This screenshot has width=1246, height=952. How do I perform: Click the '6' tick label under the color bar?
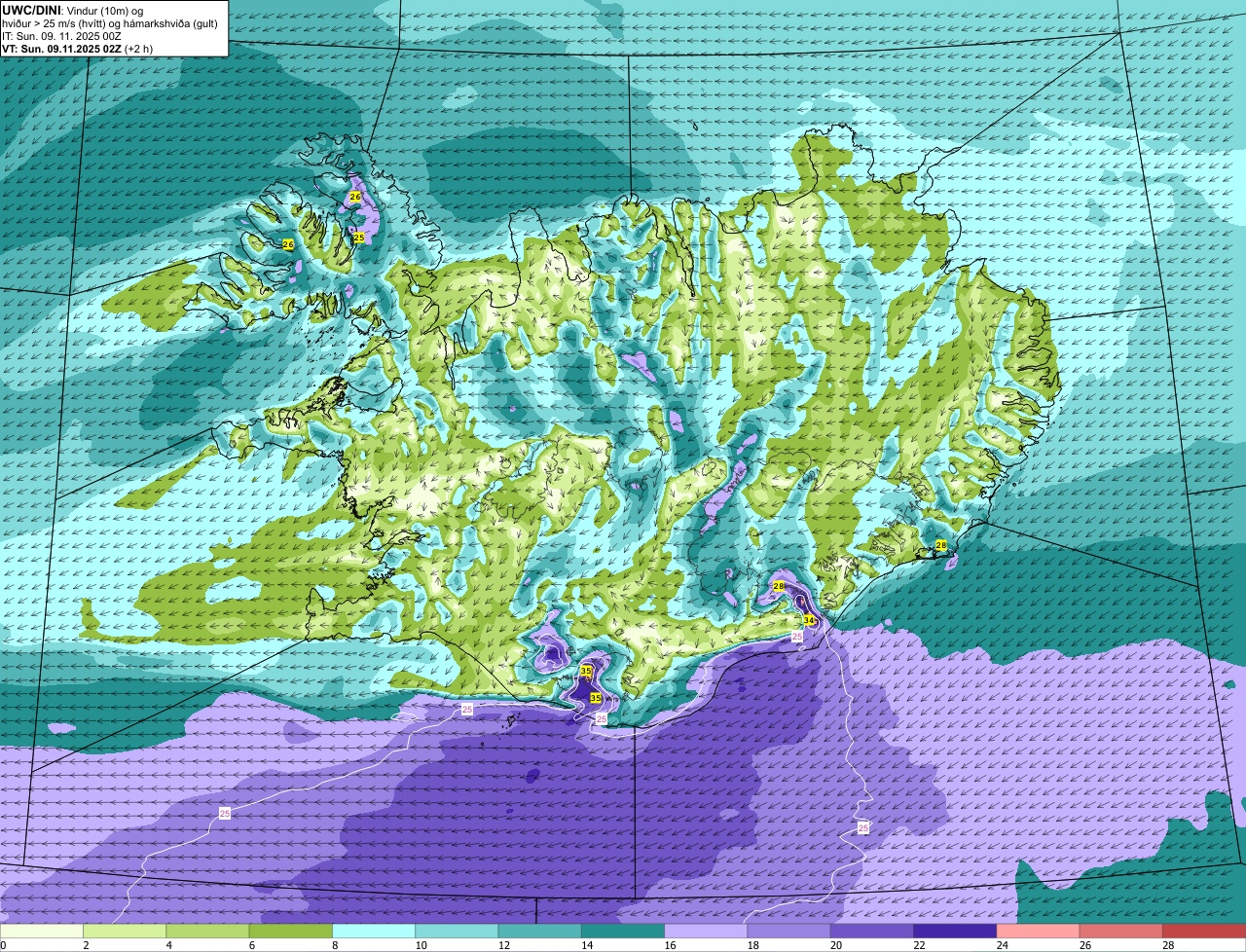(x=251, y=945)
